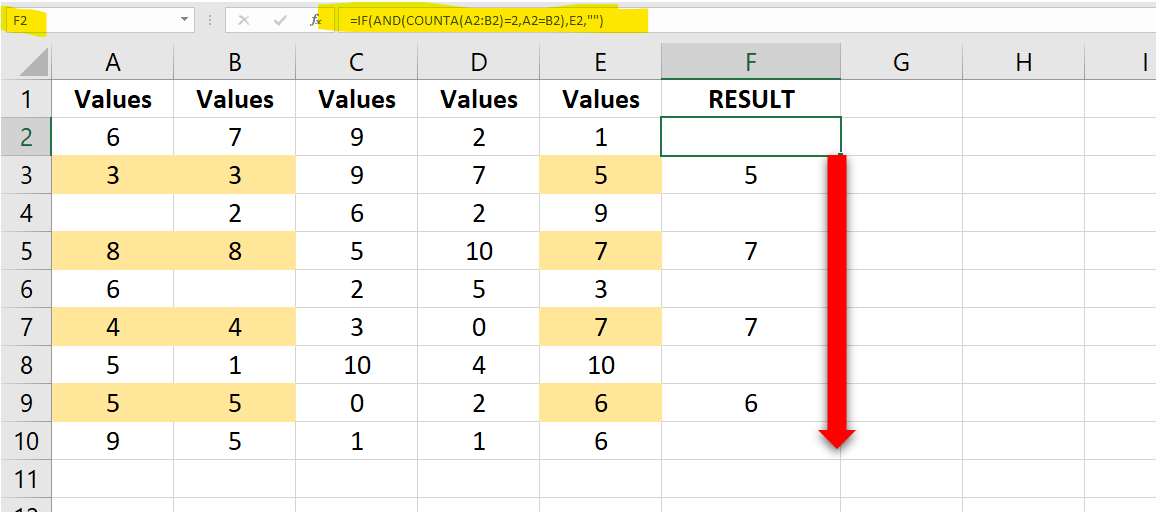The image size is (1156, 512).
Task: Select row 8 header
Action: click(26, 365)
